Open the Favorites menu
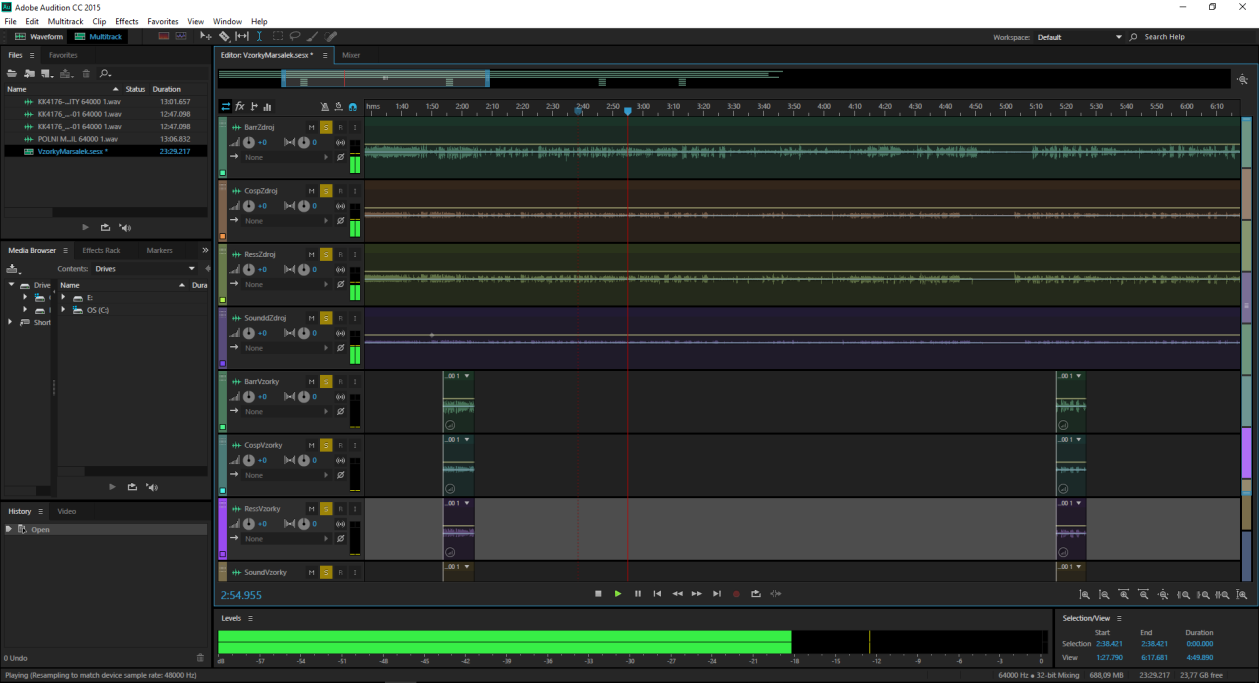 tap(163, 21)
